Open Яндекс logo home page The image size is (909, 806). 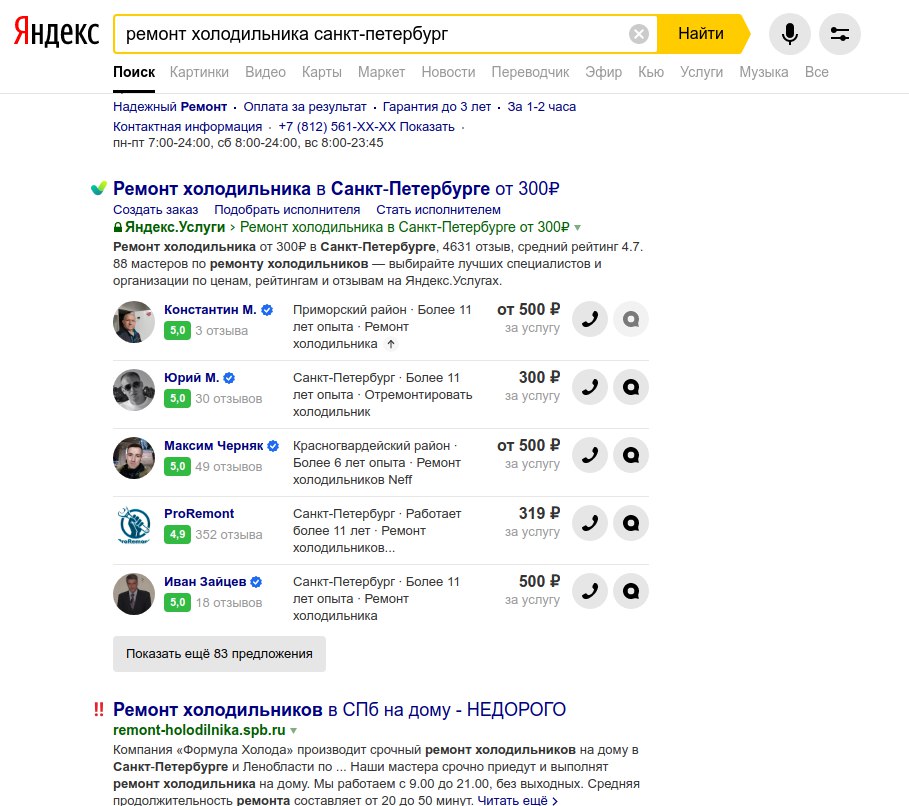click(x=56, y=33)
